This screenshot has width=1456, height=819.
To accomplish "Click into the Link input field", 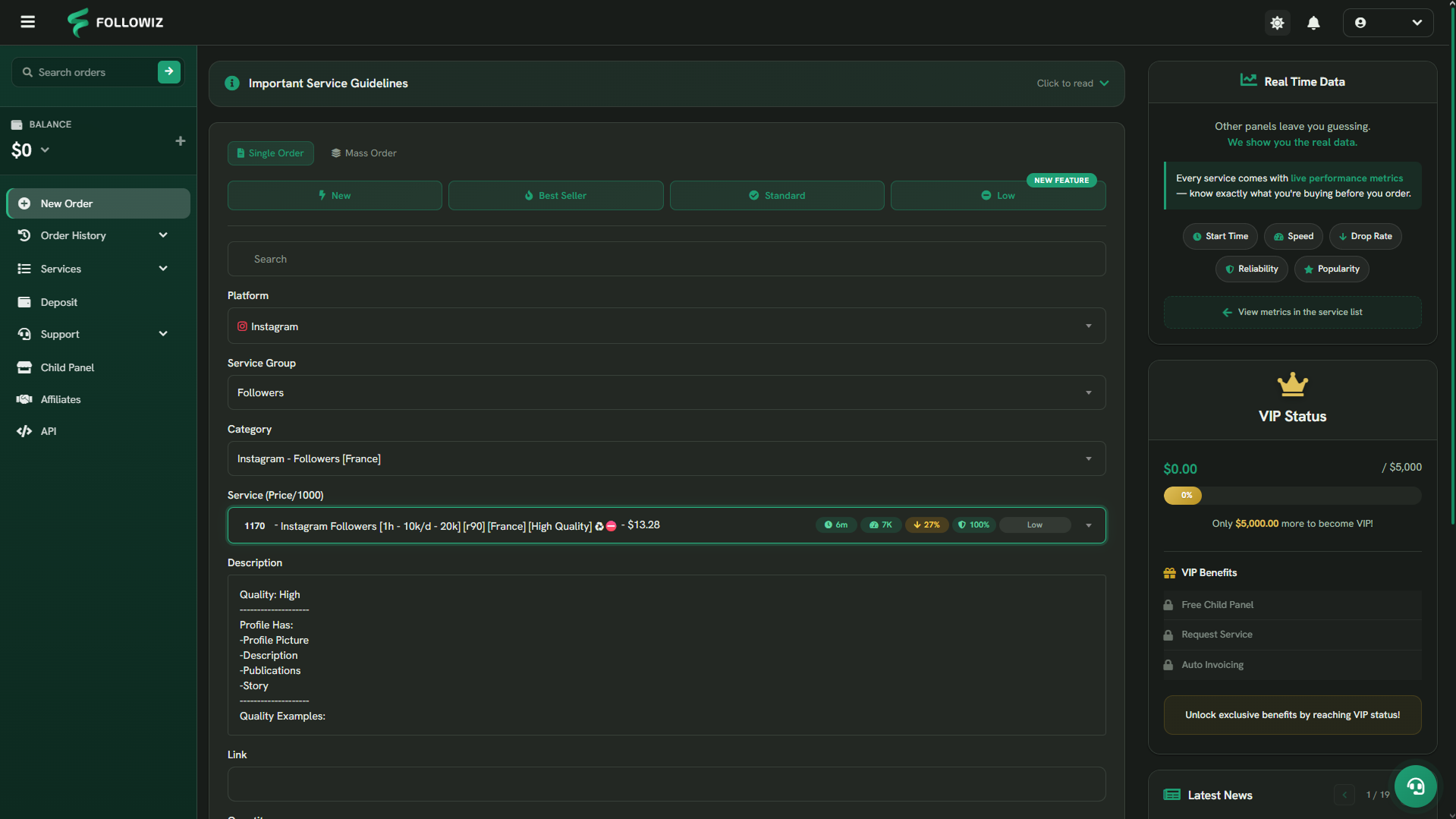I will coord(666,784).
